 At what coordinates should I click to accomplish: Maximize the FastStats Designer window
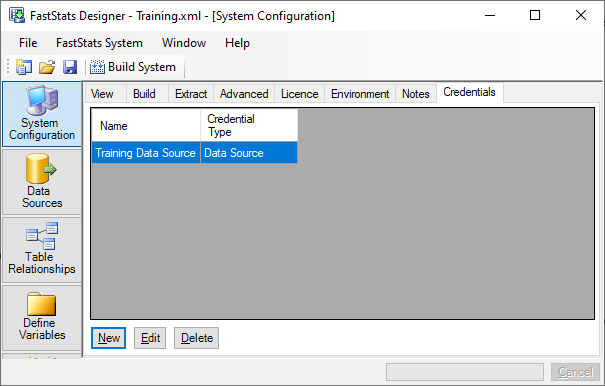(x=535, y=15)
